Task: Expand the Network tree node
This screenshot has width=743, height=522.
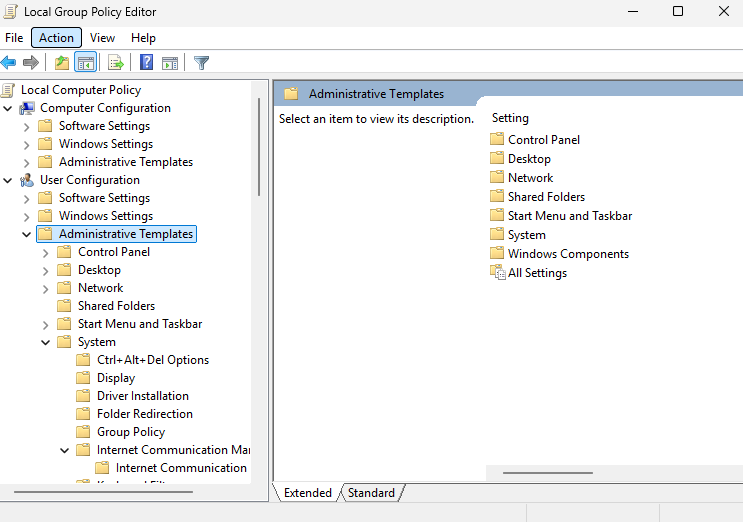Action: [45, 289]
